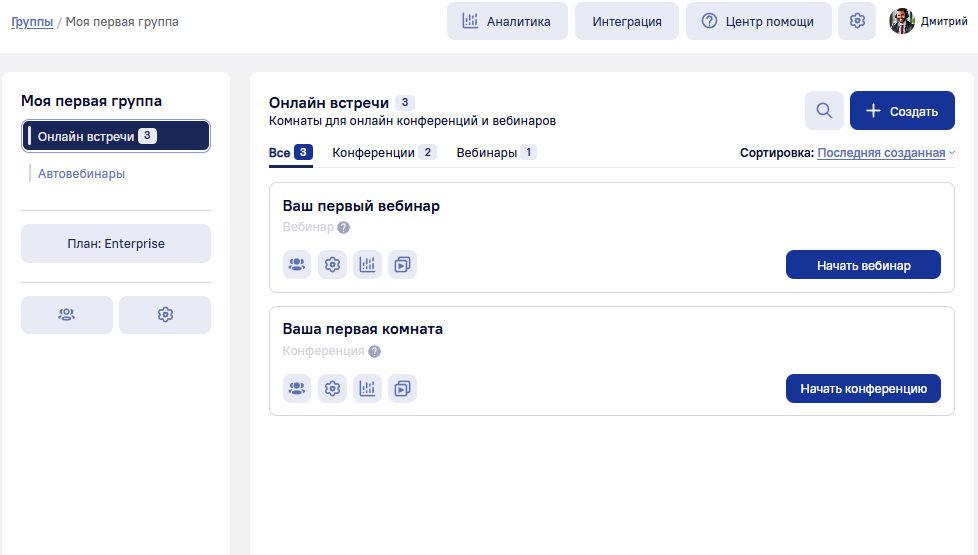This screenshot has width=978, height=555.
Task: View statistics icon for Ваша первая комната
Action: [367, 388]
